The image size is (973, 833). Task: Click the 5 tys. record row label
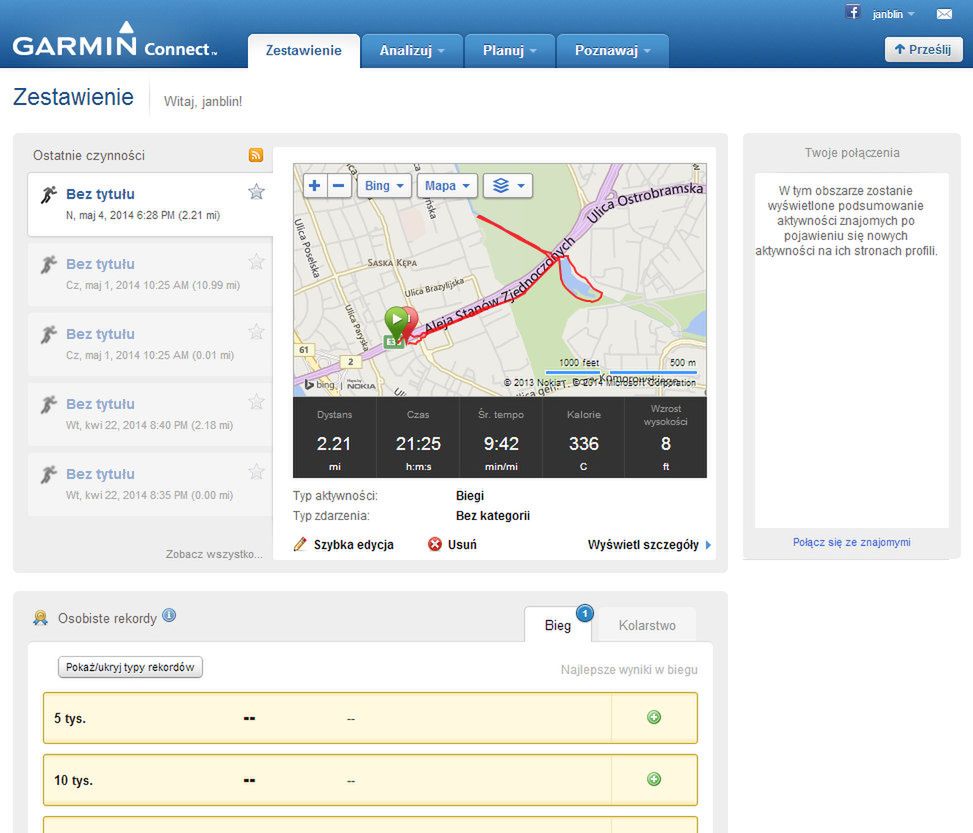click(70, 719)
